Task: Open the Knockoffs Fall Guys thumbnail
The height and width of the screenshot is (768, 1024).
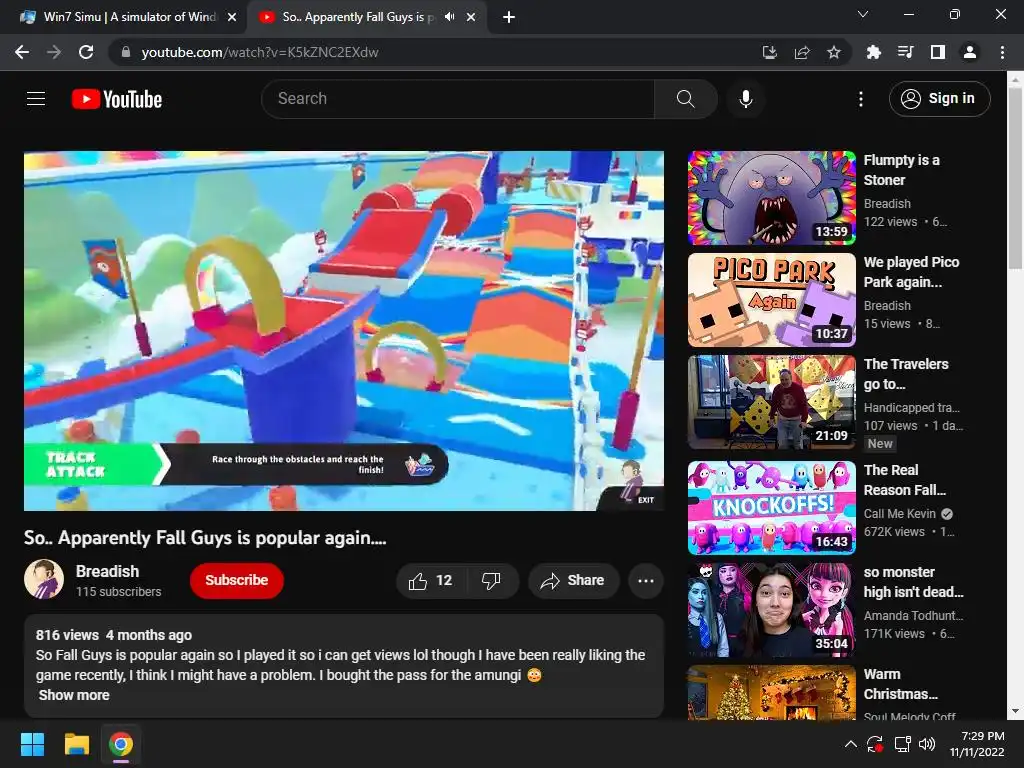Action: click(x=771, y=507)
